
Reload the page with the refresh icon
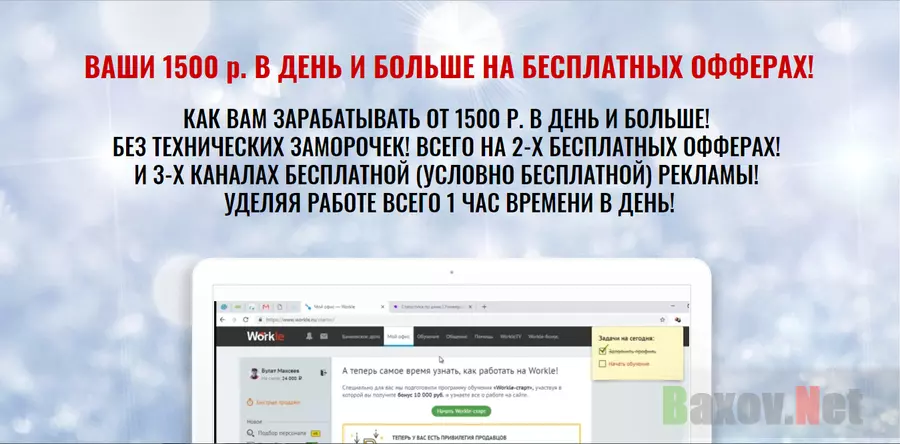pyautogui.click(x=246, y=320)
